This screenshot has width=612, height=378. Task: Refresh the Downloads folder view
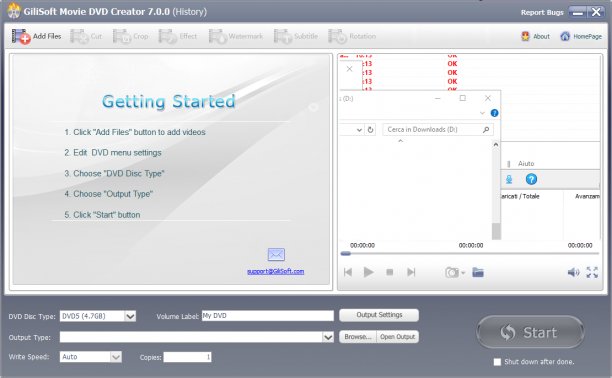pos(370,130)
